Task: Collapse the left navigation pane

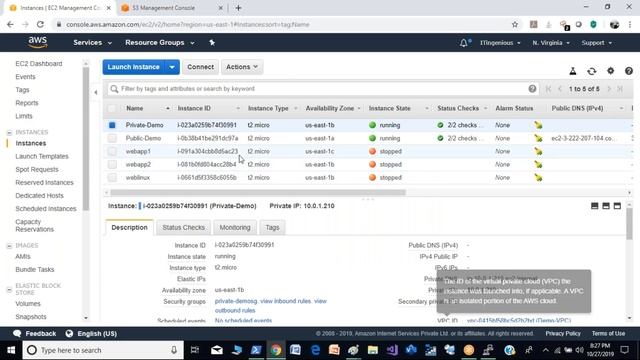Action: pos(96,92)
